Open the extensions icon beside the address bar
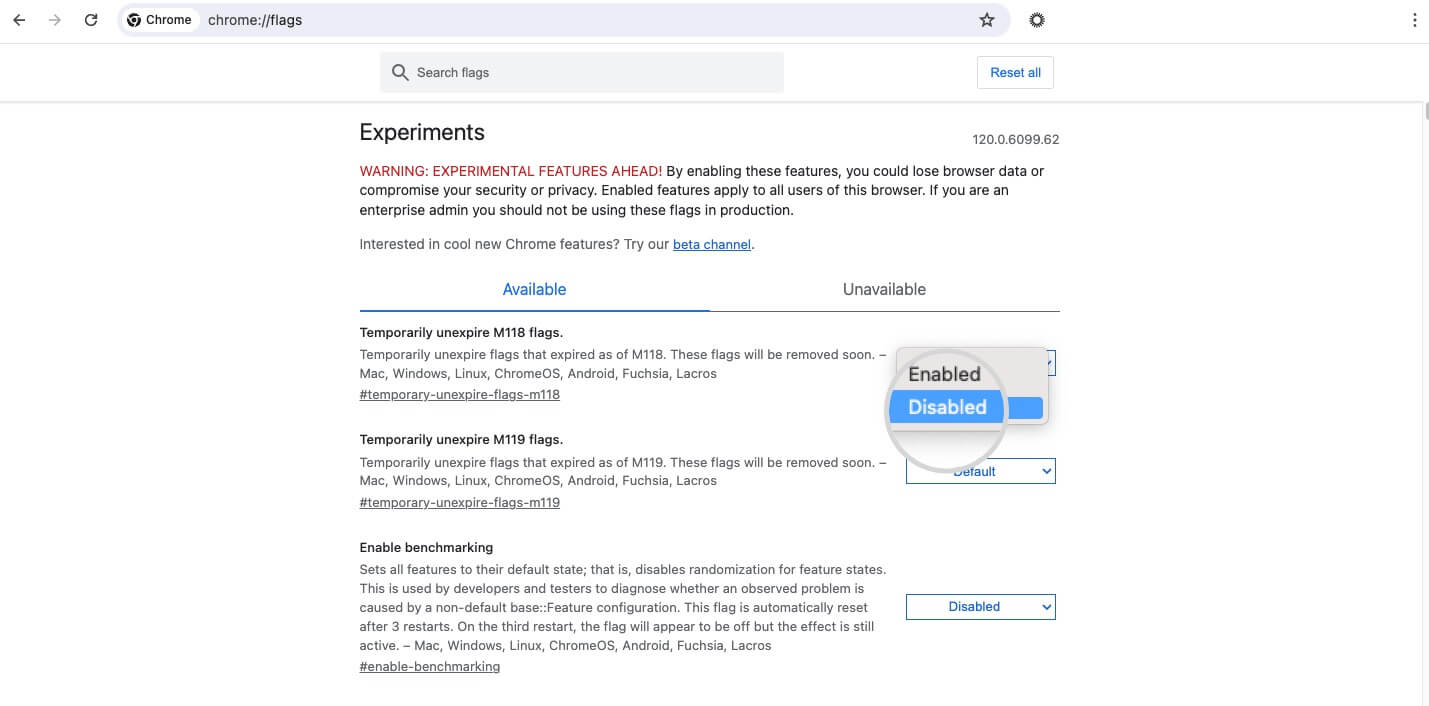This screenshot has height=706, width=1429. tap(1037, 20)
